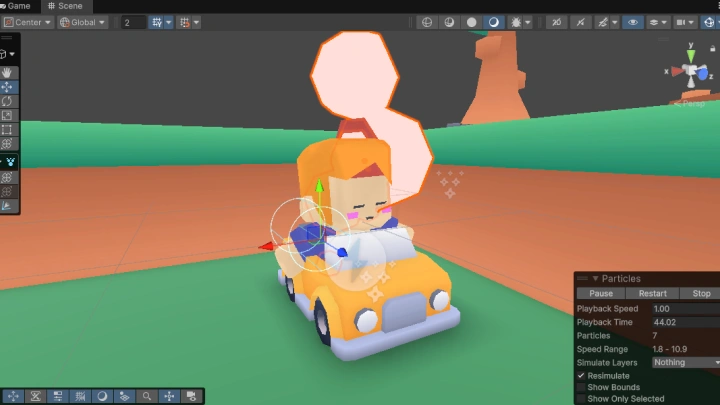
Task: Open the draw mode cube dropdown
Action: [7, 54]
